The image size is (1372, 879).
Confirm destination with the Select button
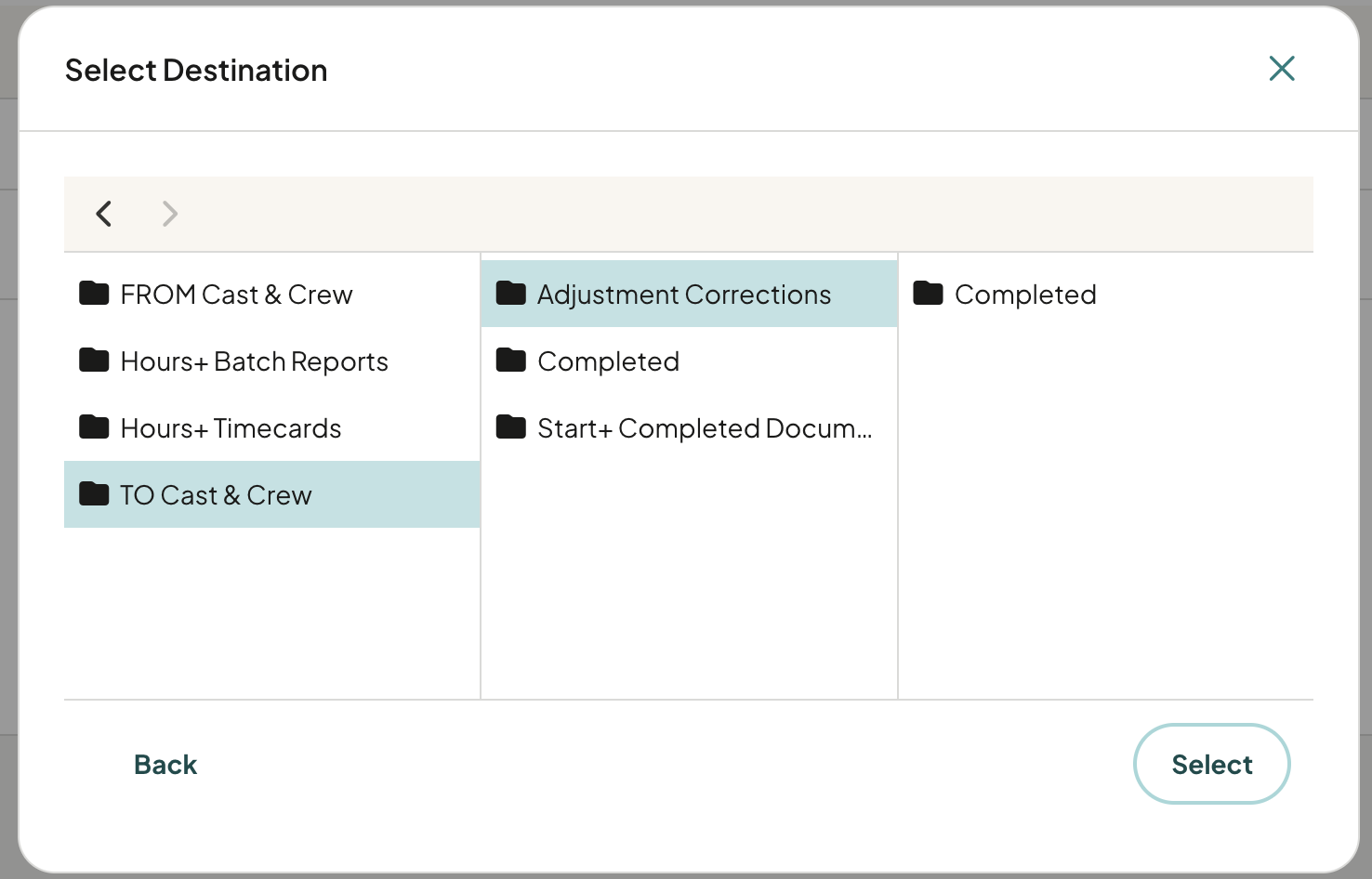1212,764
